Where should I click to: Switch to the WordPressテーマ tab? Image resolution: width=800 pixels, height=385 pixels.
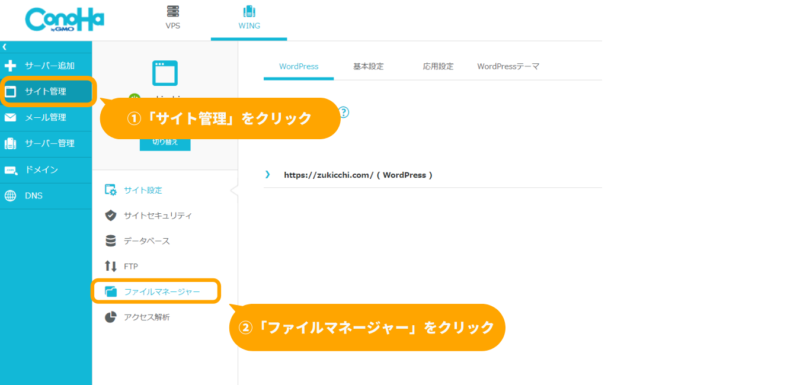point(508,66)
